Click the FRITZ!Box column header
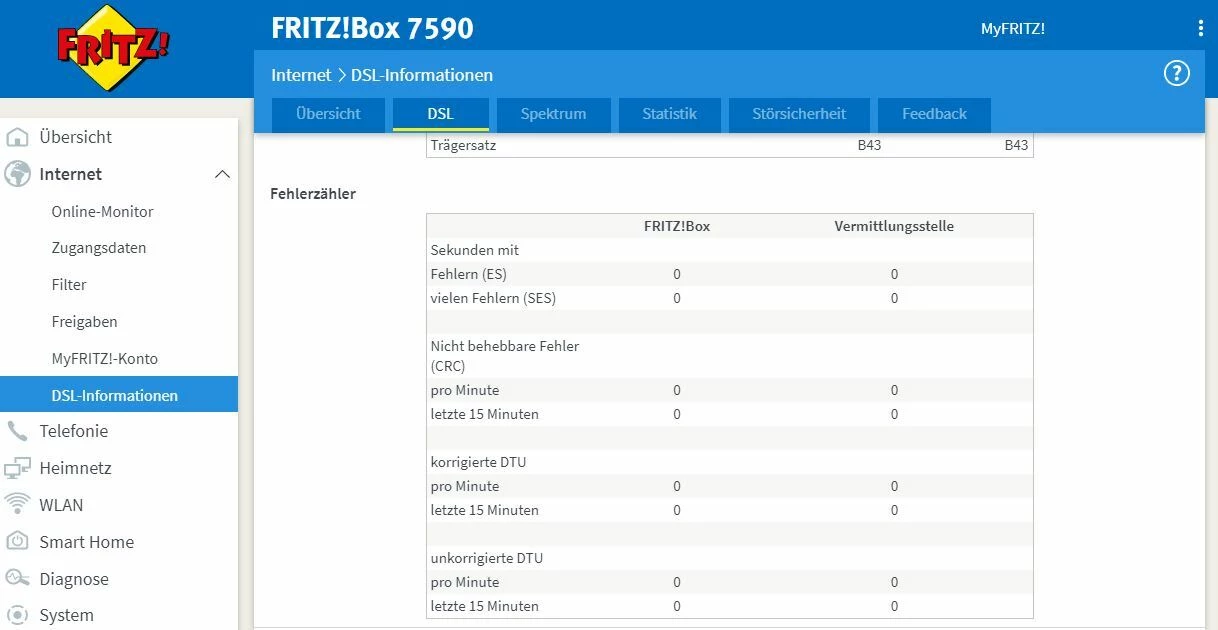This screenshot has width=1218, height=630. 677,226
